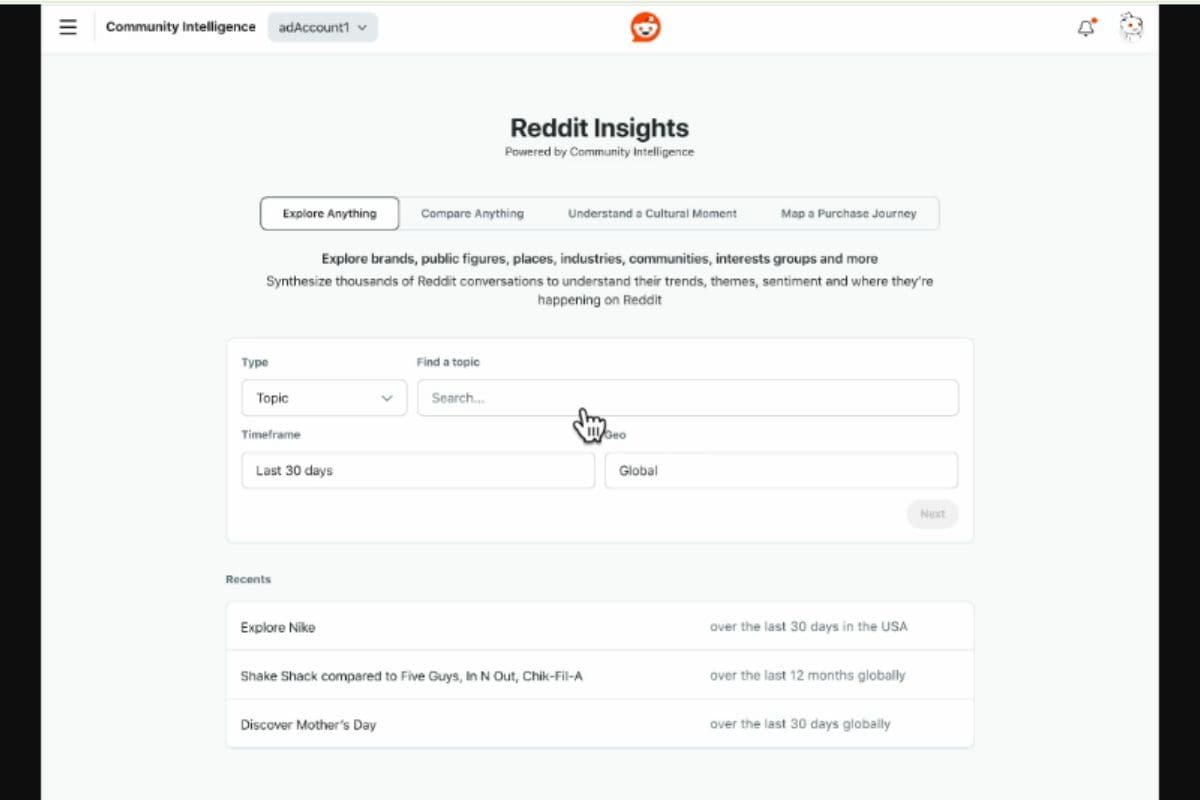
Task: Click the Reddit Insights page title
Action: [600, 128]
